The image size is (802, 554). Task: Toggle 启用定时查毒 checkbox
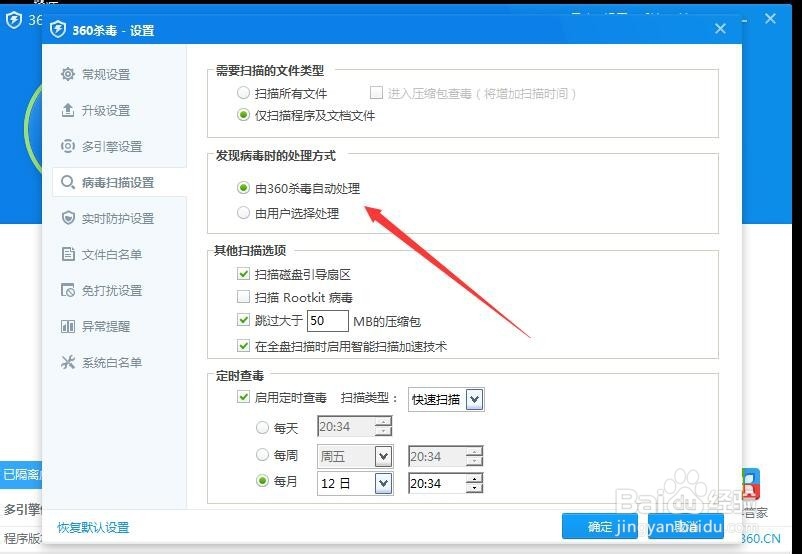[243, 396]
